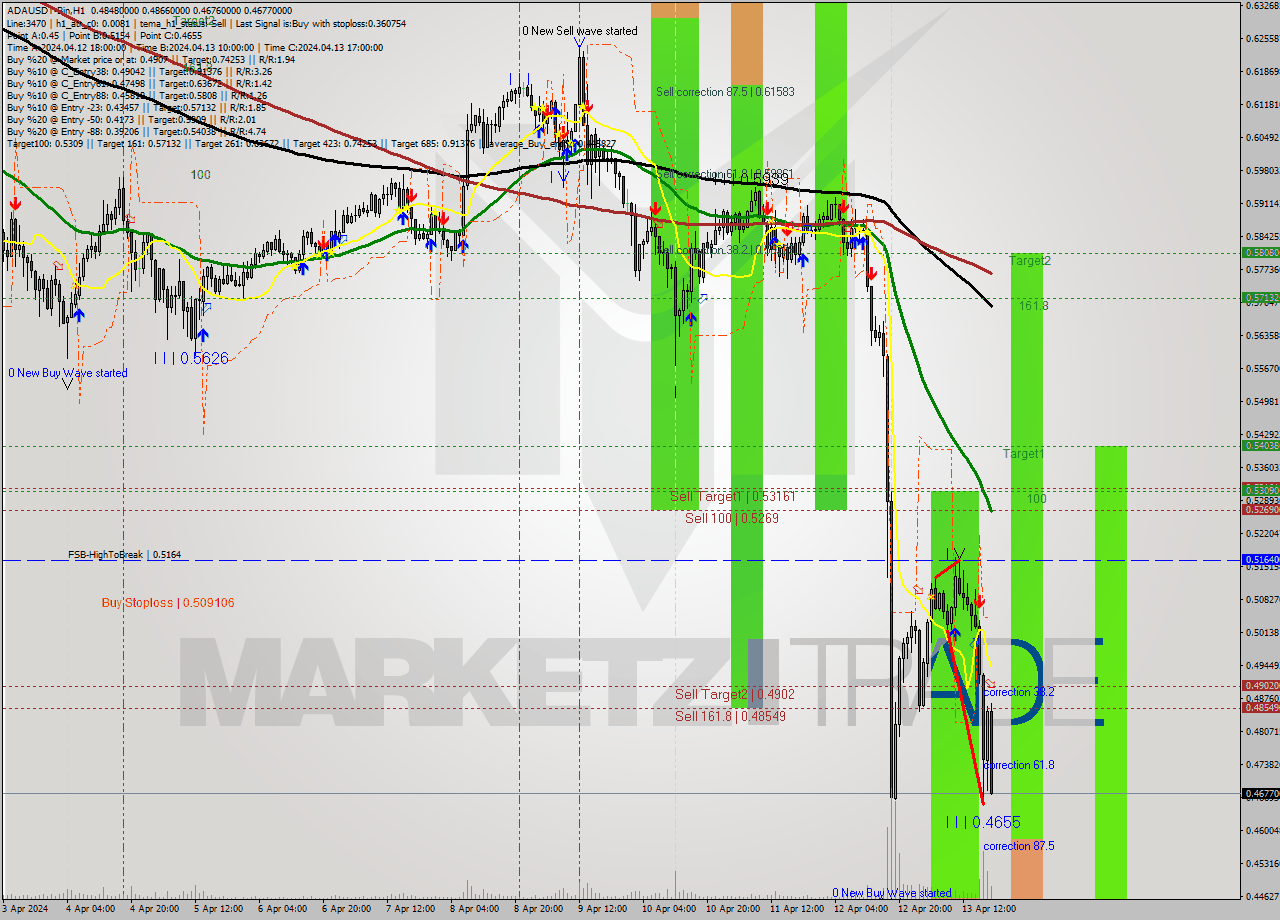
Task: Click the 'Buy %20 @ Entry -88: 0.39206' line
Action: pyautogui.click(x=136, y=131)
